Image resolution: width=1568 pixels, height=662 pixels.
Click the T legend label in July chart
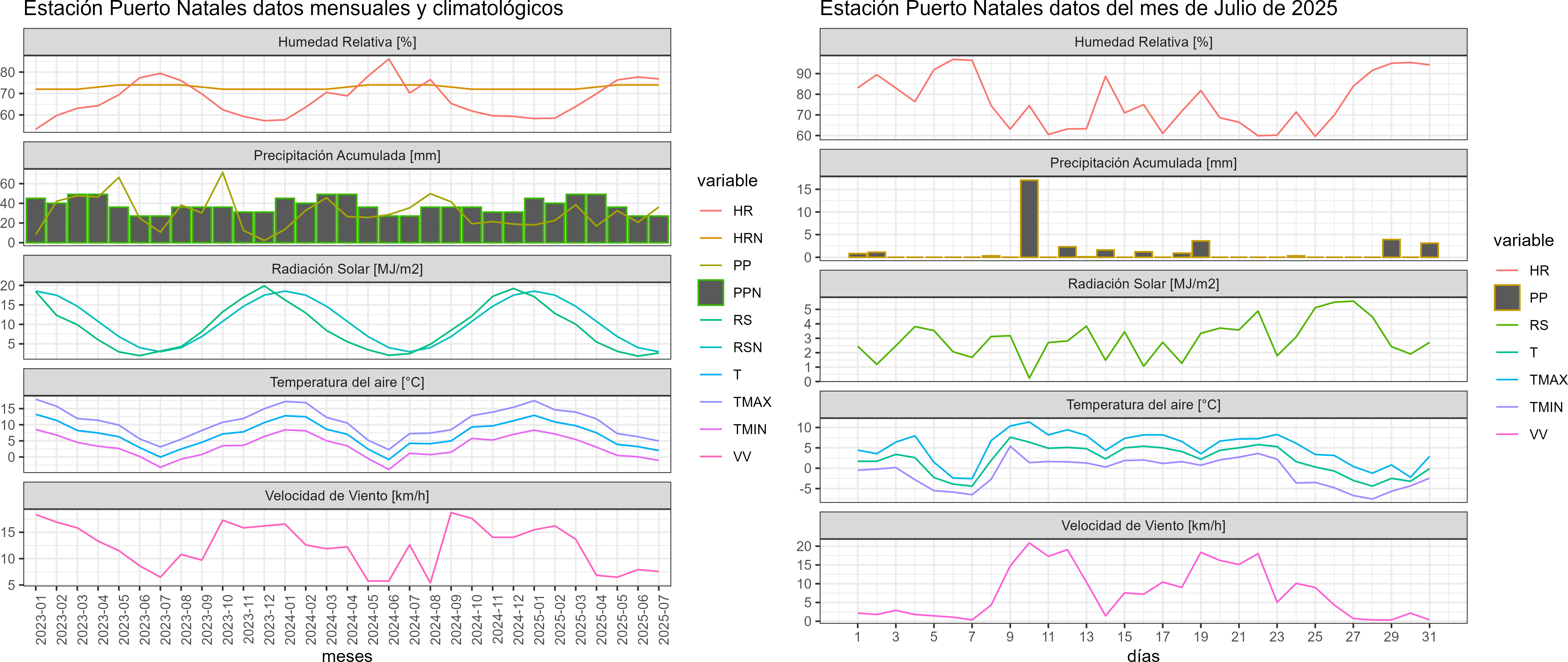[1533, 352]
